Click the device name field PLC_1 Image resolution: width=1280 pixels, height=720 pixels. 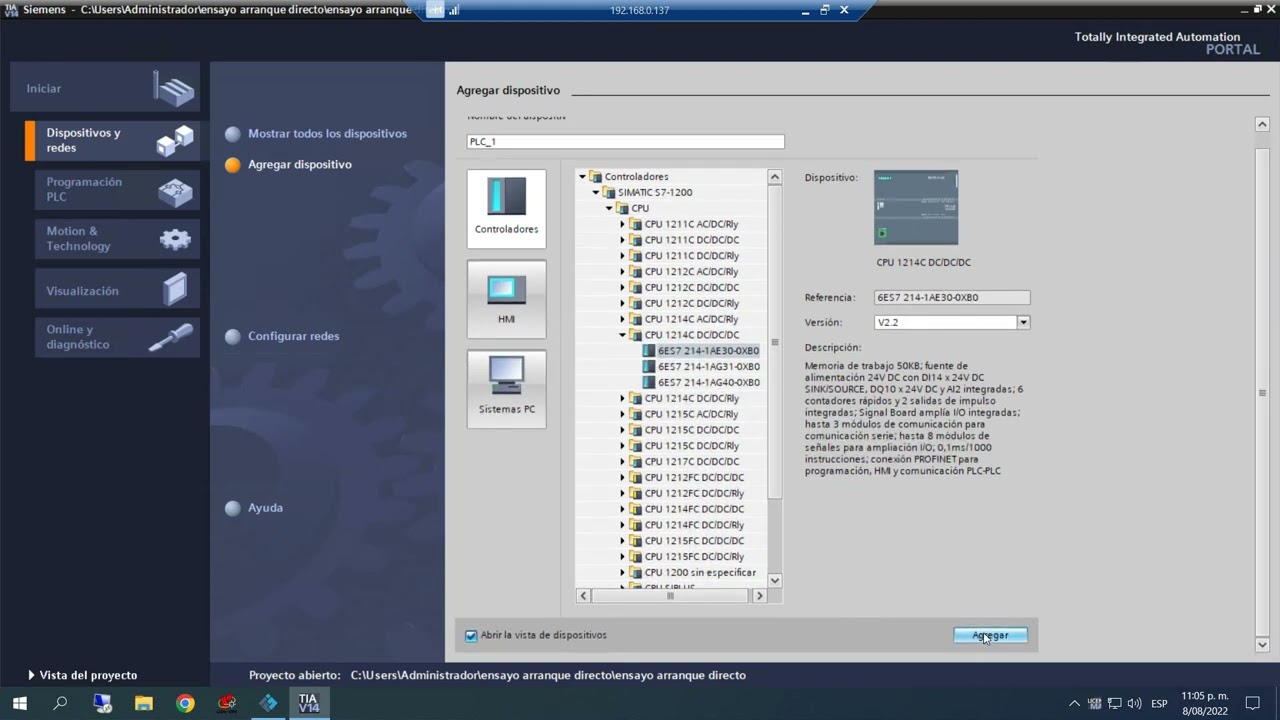pyautogui.click(x=626, y=142)
